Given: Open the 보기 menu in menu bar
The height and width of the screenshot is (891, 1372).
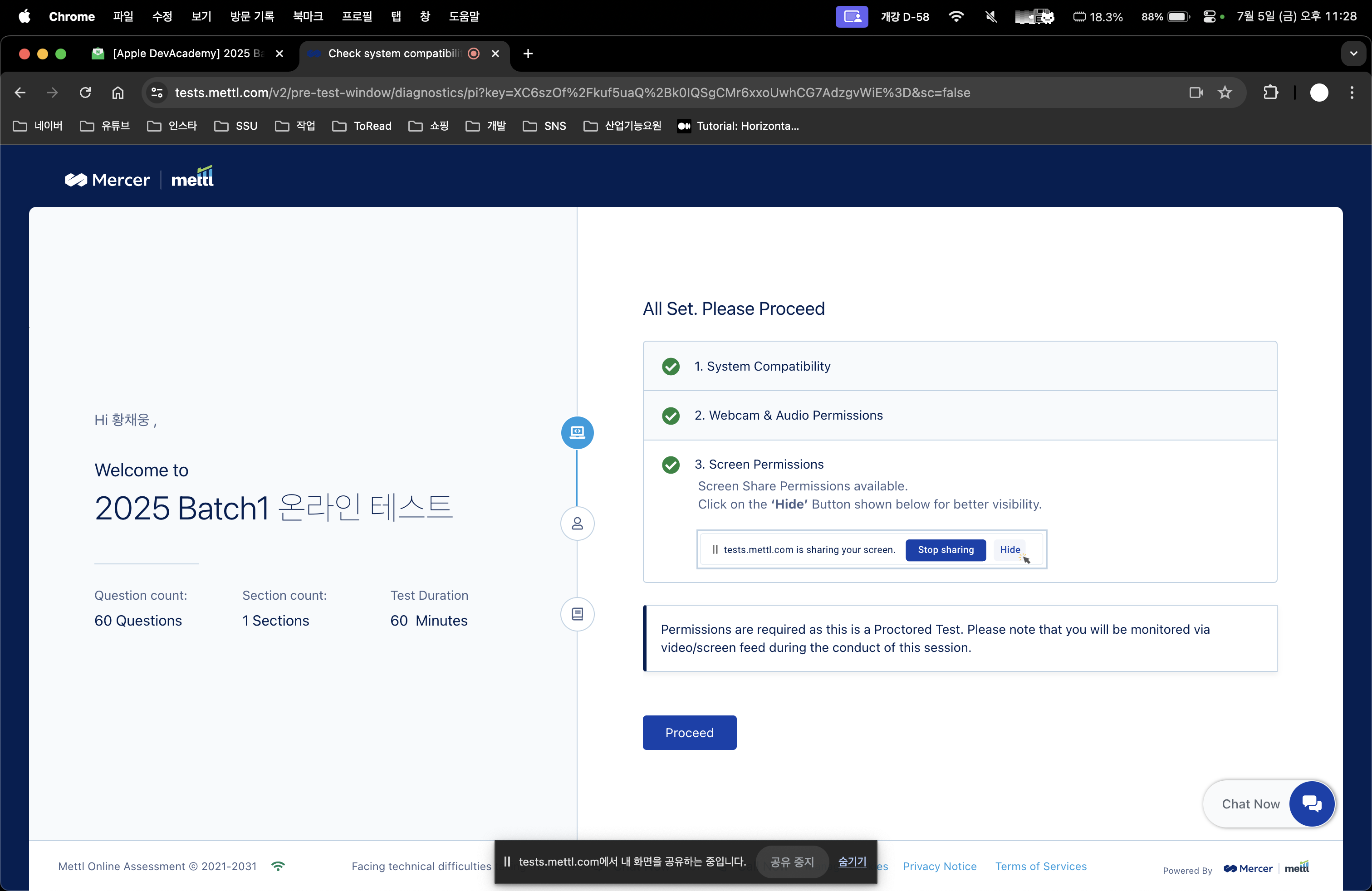Looking at the screenshot, I should [201, 17].
